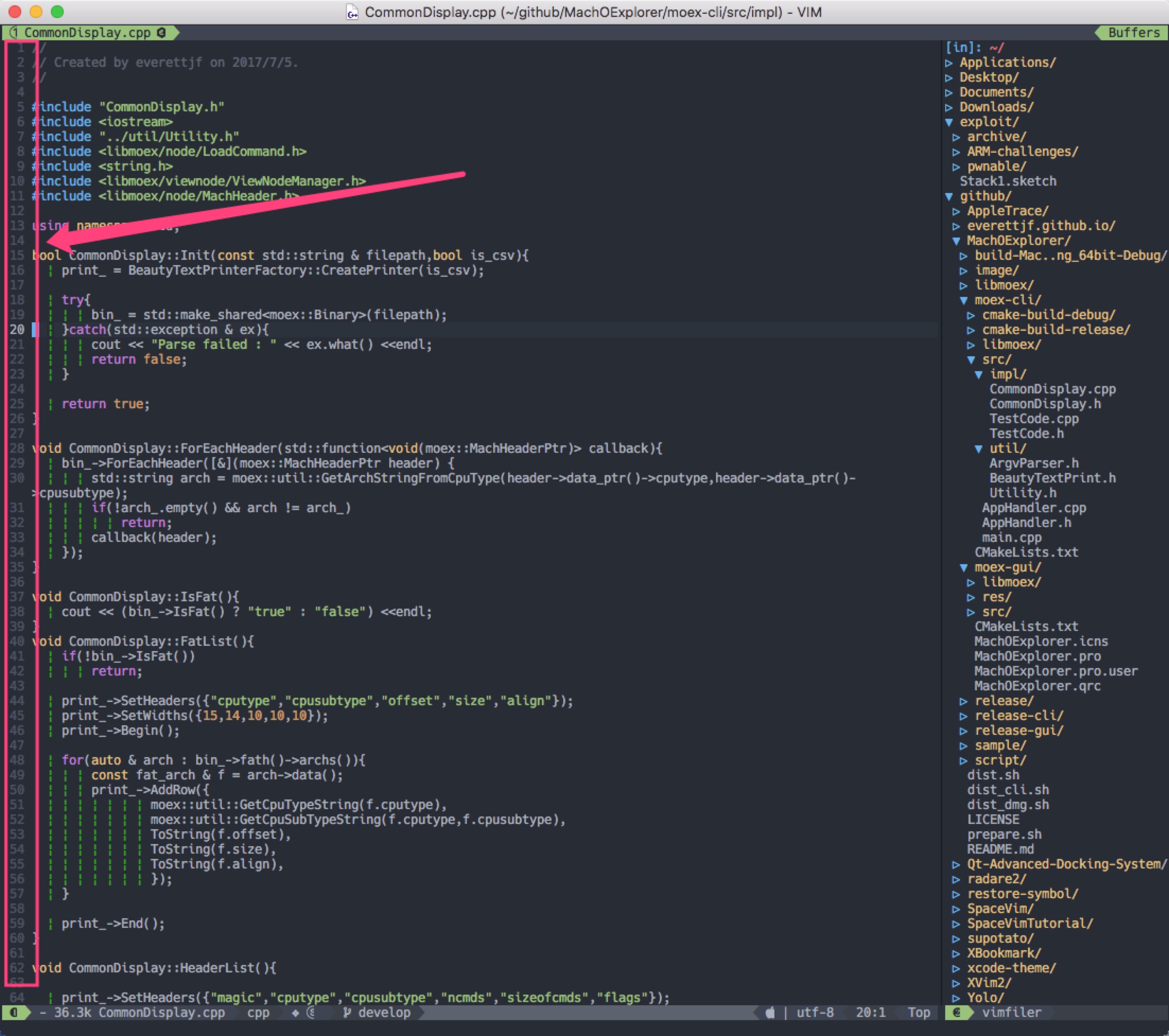Open ArgvParser.h in file tree
The image size is (1169, 1036).
tap(1034, 464)
